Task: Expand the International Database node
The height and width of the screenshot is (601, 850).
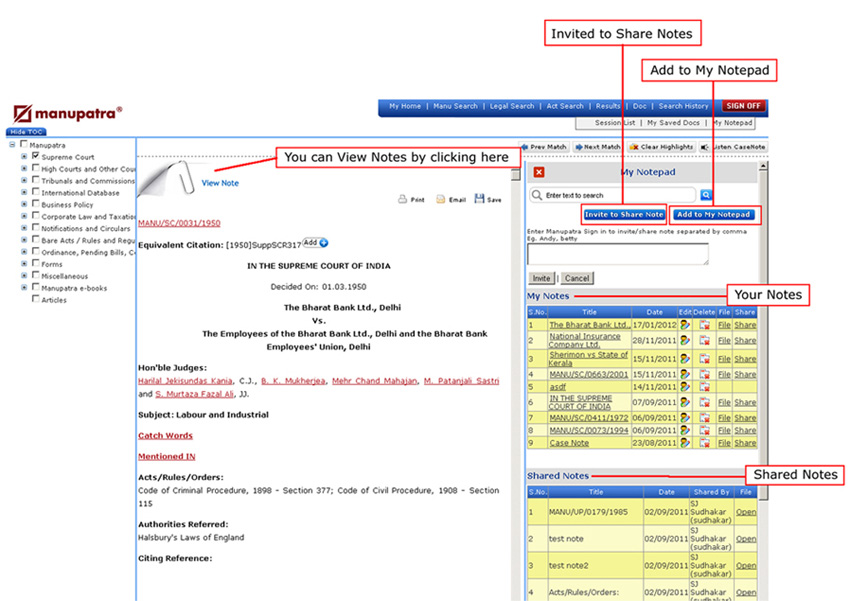Action: (x=24, y=192)
